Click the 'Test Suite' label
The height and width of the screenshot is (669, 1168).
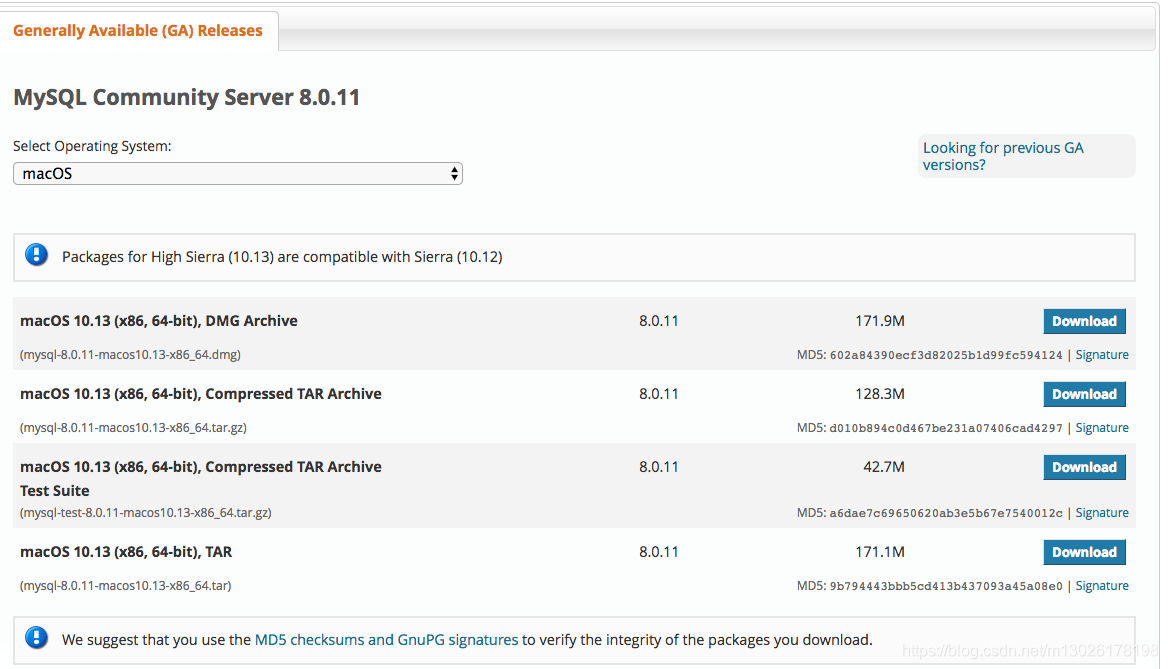[54, 491]
